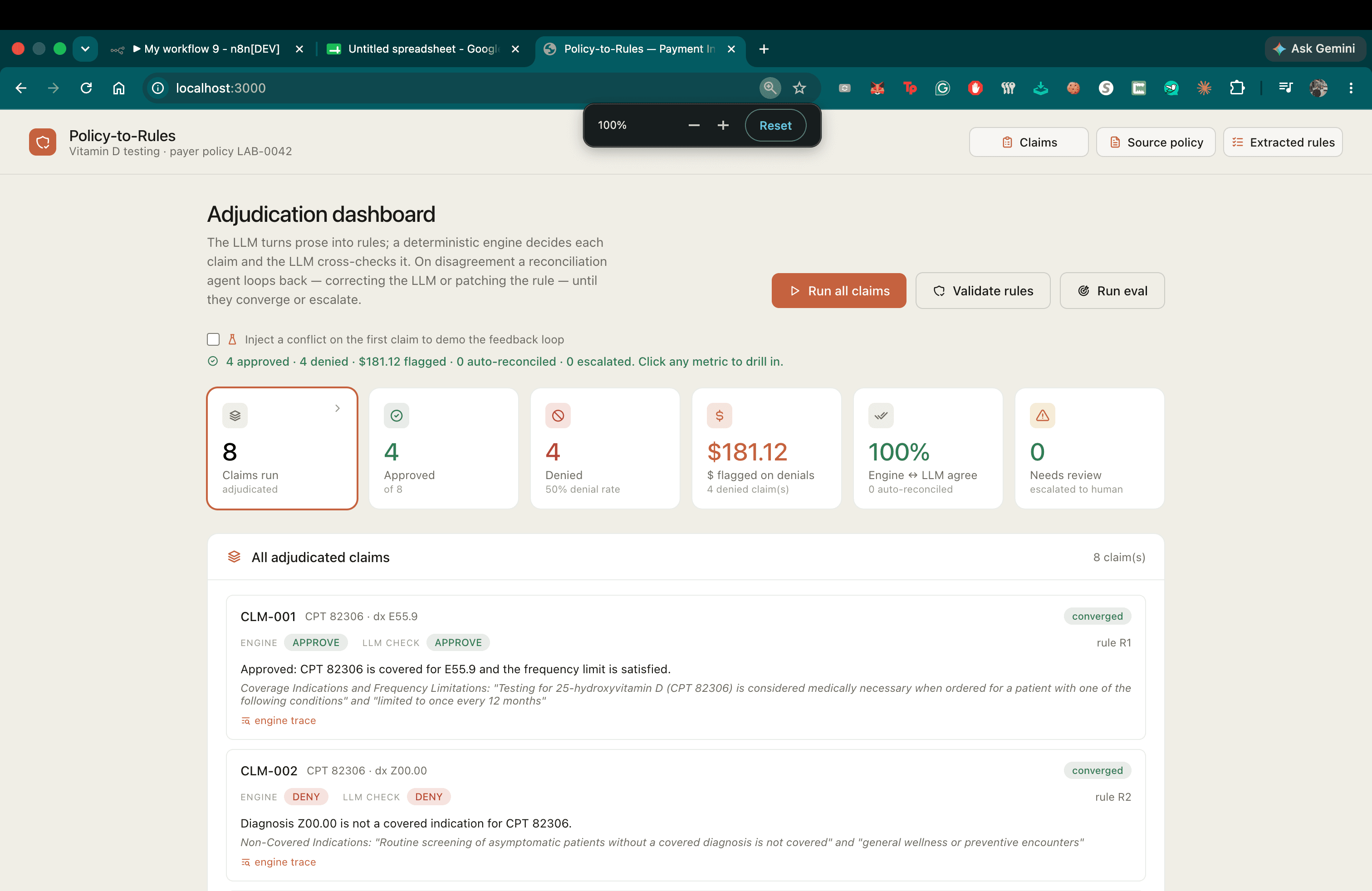
Task: Click Run eval button
Action: [1112, 290]
